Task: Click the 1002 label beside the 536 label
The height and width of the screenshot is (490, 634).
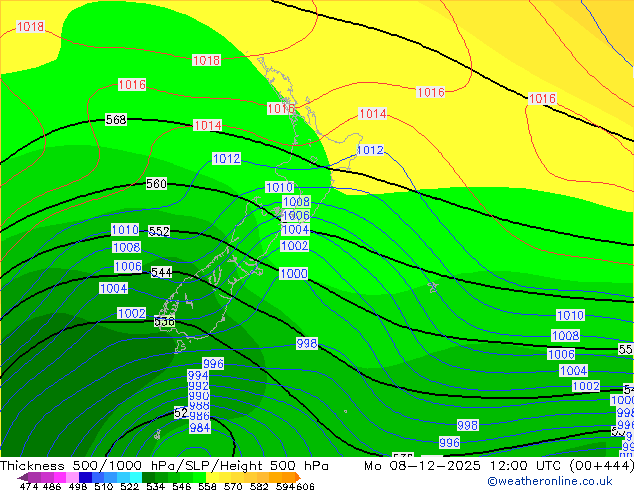Action: click(x=132, y=314)
